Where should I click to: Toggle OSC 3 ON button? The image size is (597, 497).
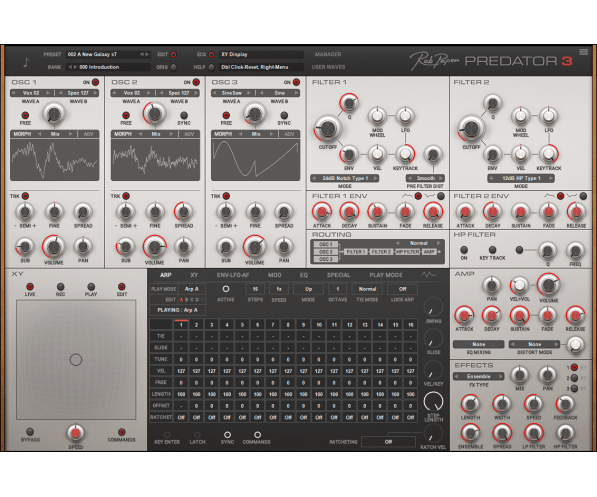coord(296,82)
